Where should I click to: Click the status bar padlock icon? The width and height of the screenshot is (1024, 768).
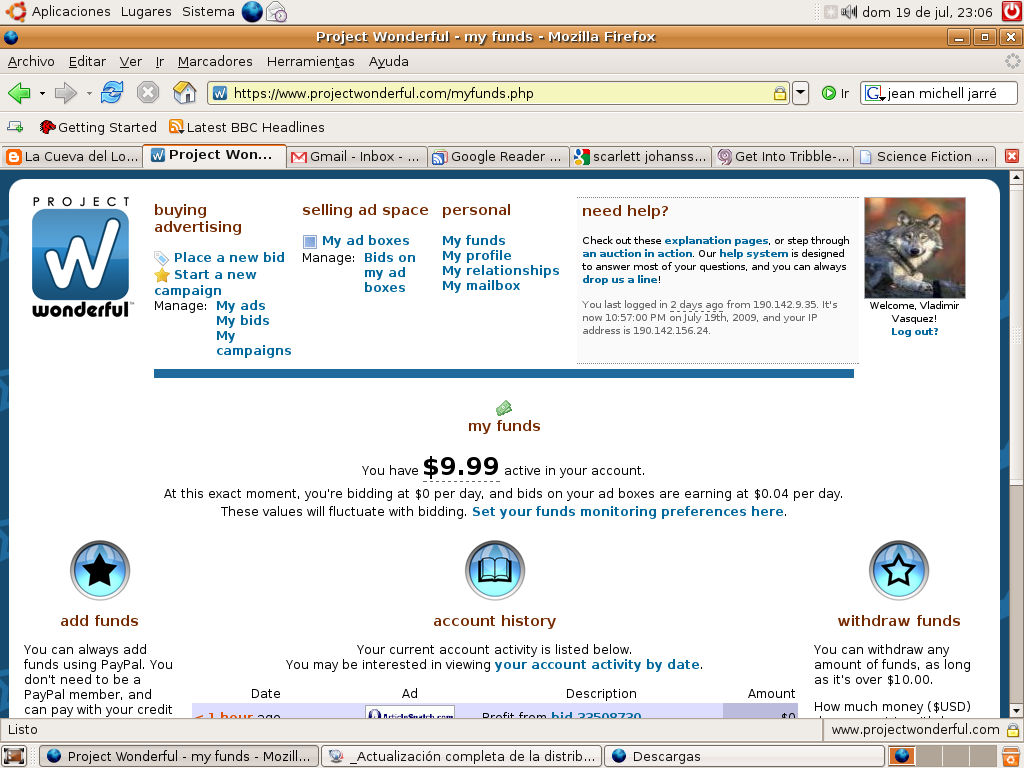(x=1012, y=729)
